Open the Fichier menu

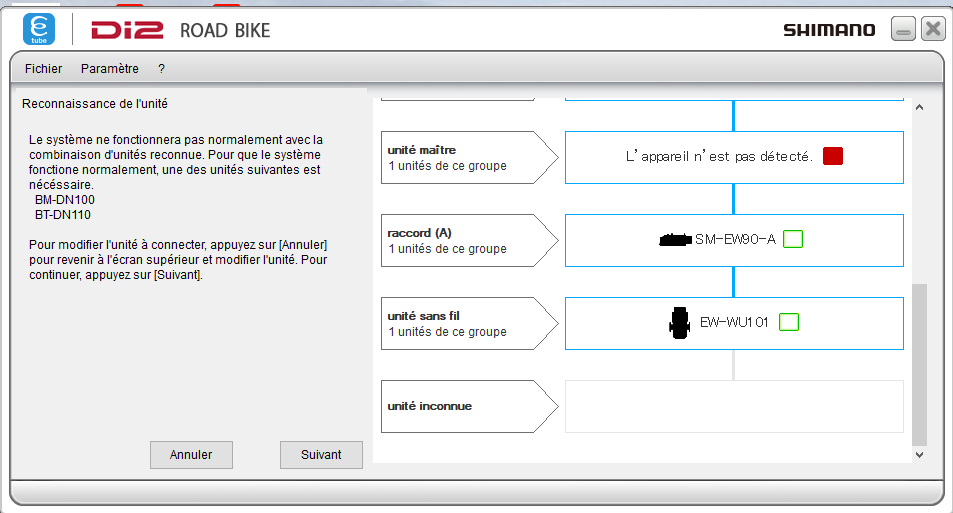43,69
